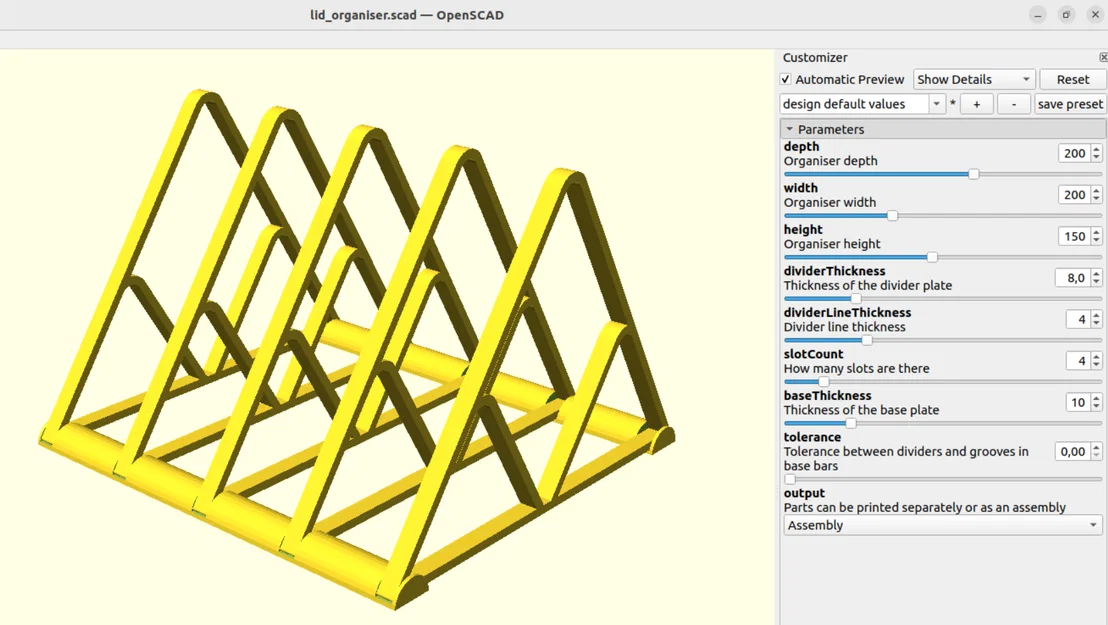Close the OpenSCAD window
This screenshot has width=1108, height=625.
tap(1095, 15)
